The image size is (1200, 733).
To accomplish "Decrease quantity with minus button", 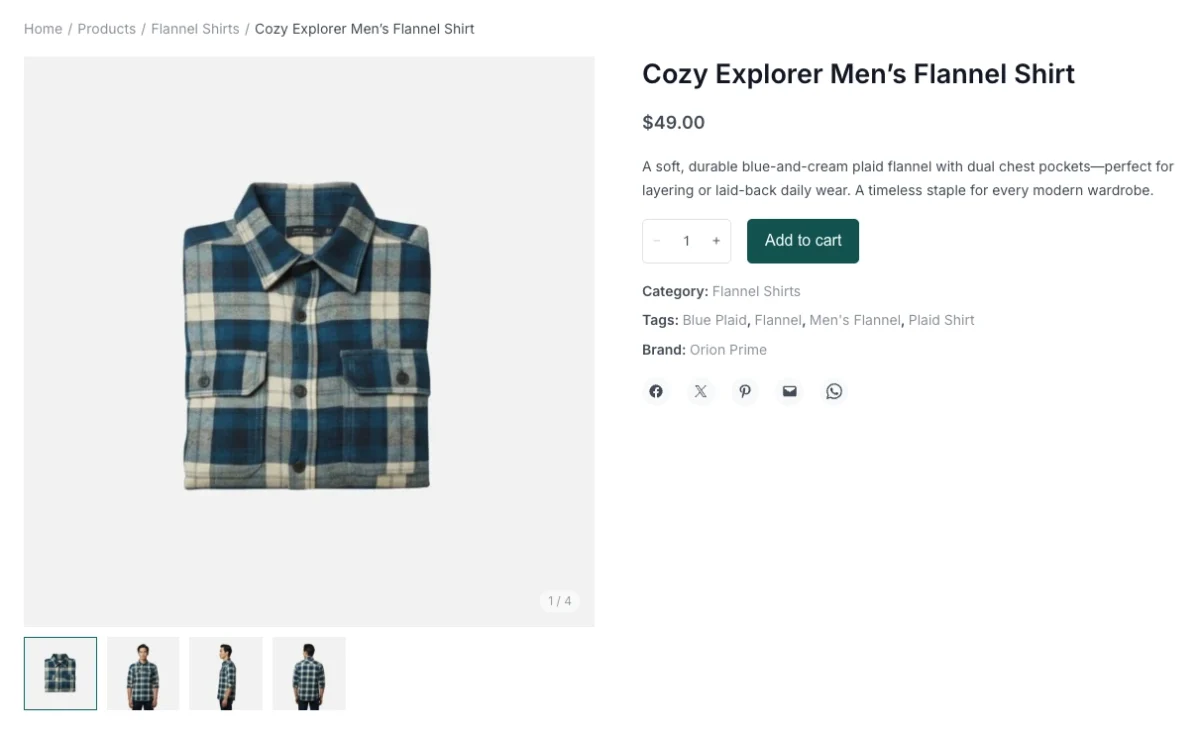I will (657, 241).
